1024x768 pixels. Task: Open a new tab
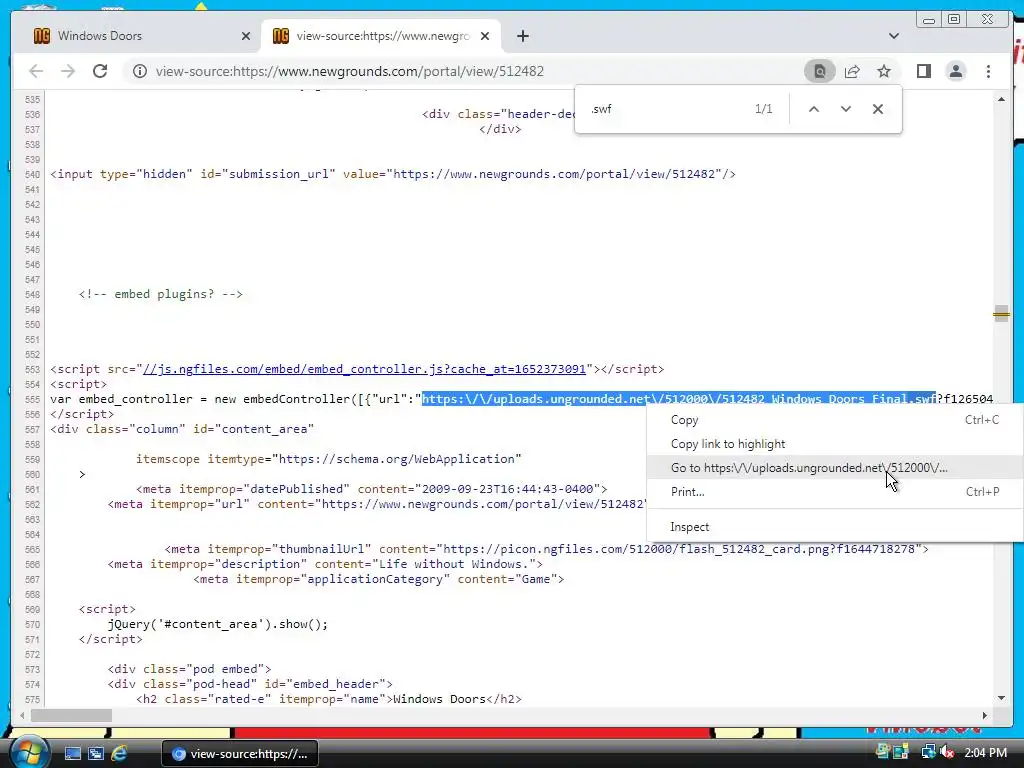(x=522, y=36)
